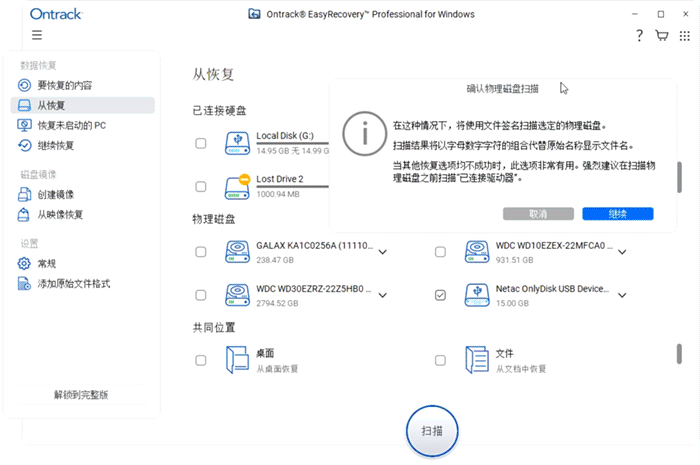Open help via the question mark icon
Image resolution: width=700 pixels, height=465 pixels.
click(x=639, y=35)
